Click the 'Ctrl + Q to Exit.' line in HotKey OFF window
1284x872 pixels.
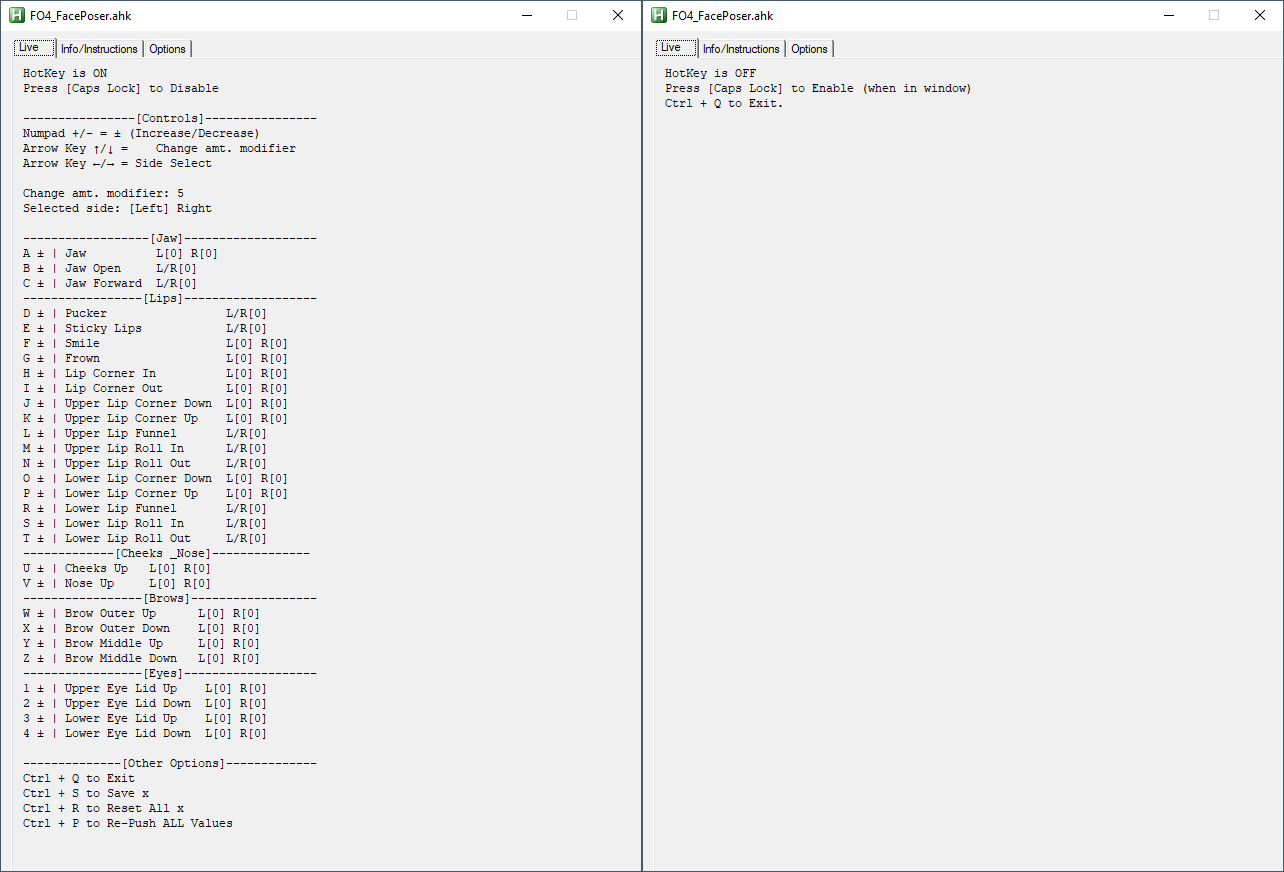[724, 103]
